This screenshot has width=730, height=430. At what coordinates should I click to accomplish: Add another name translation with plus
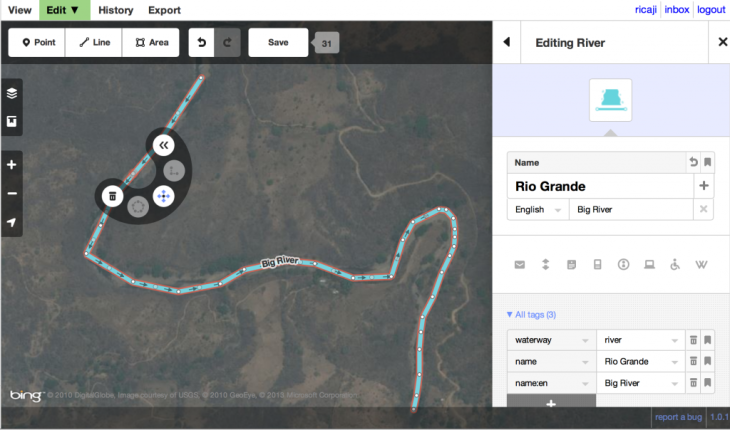click(x=703, y=186)
